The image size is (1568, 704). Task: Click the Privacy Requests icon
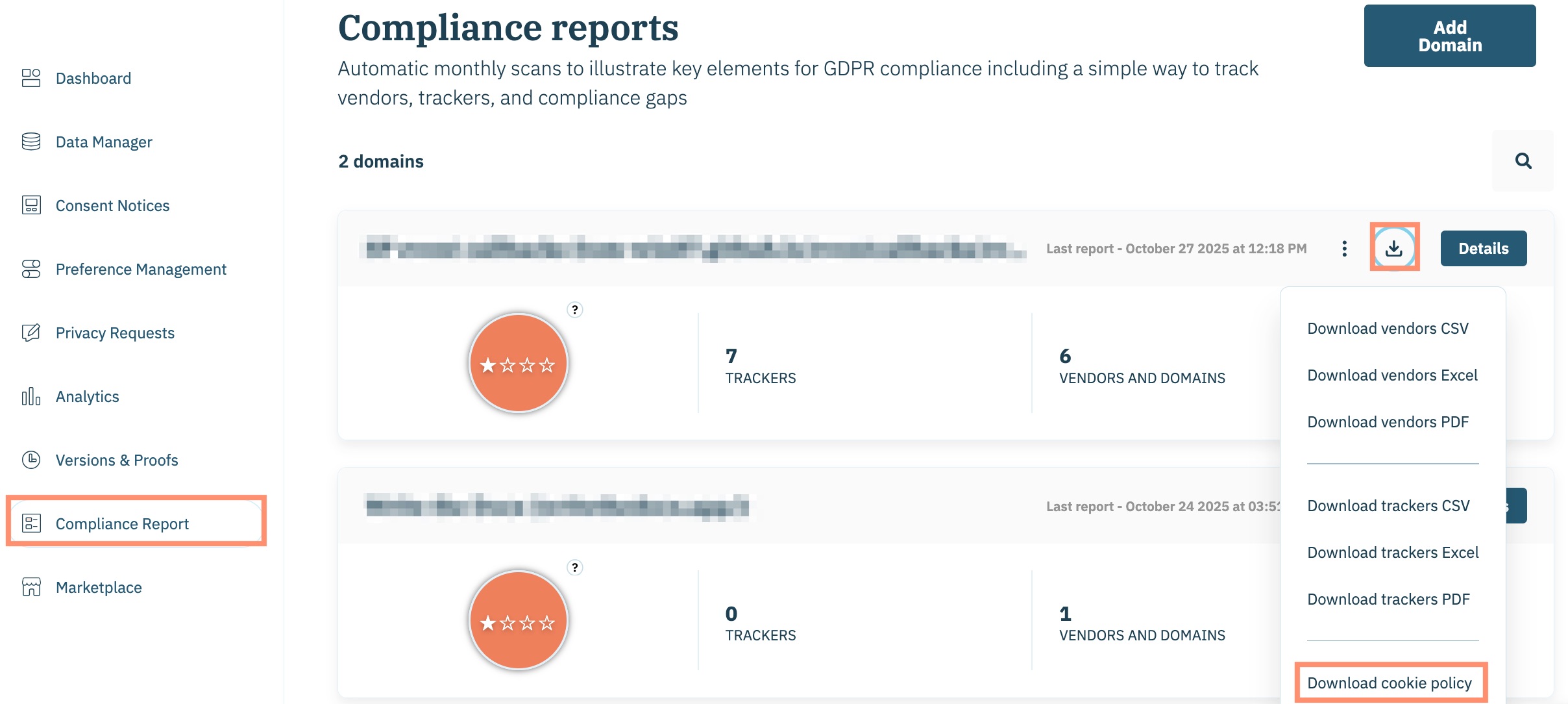[x=31, y=333]
